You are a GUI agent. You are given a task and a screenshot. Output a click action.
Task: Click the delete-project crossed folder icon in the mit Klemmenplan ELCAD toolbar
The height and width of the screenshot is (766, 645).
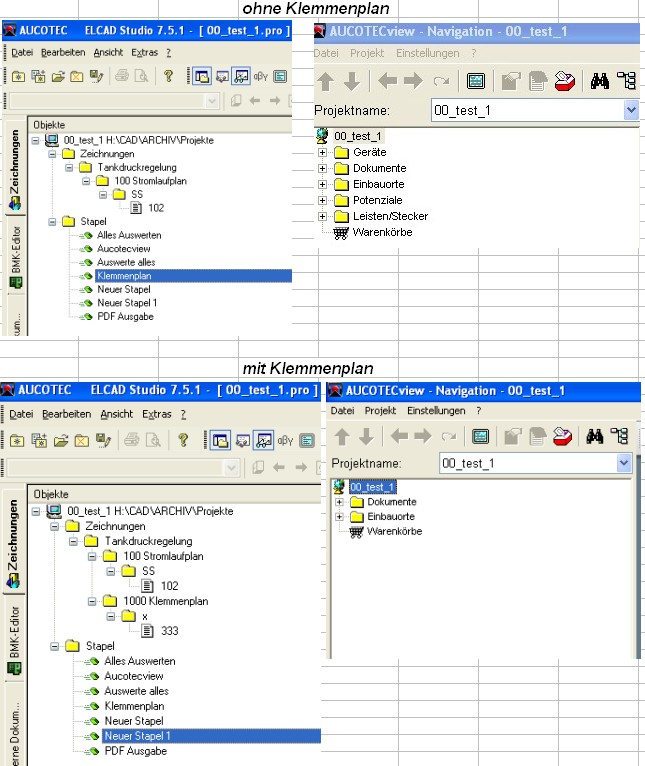coord(82,441)
